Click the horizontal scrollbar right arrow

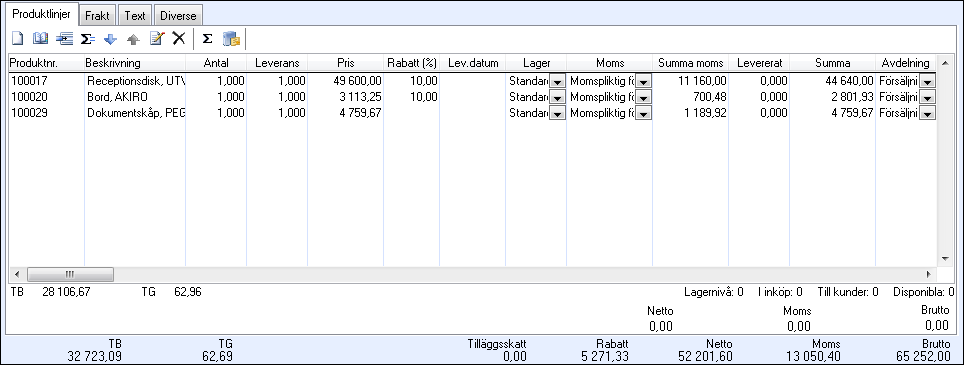[x=928, y=274]
